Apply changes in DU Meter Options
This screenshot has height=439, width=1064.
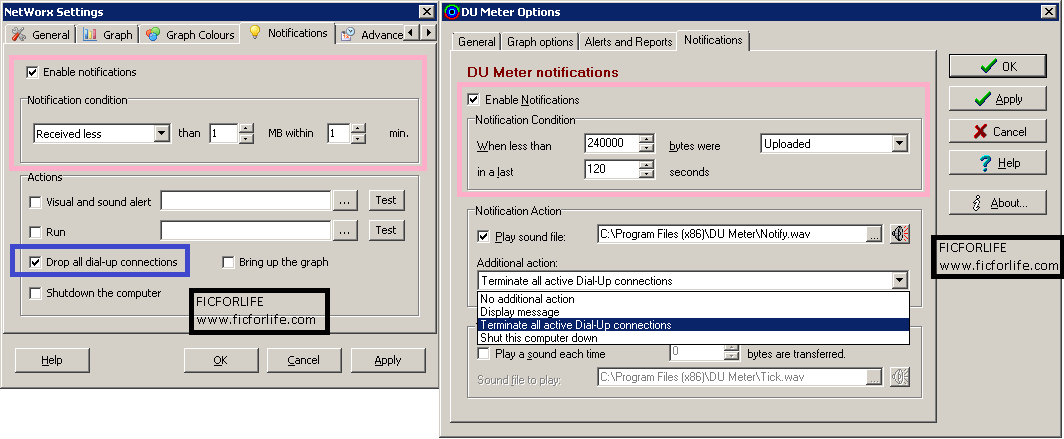click(x=998, y=99)
